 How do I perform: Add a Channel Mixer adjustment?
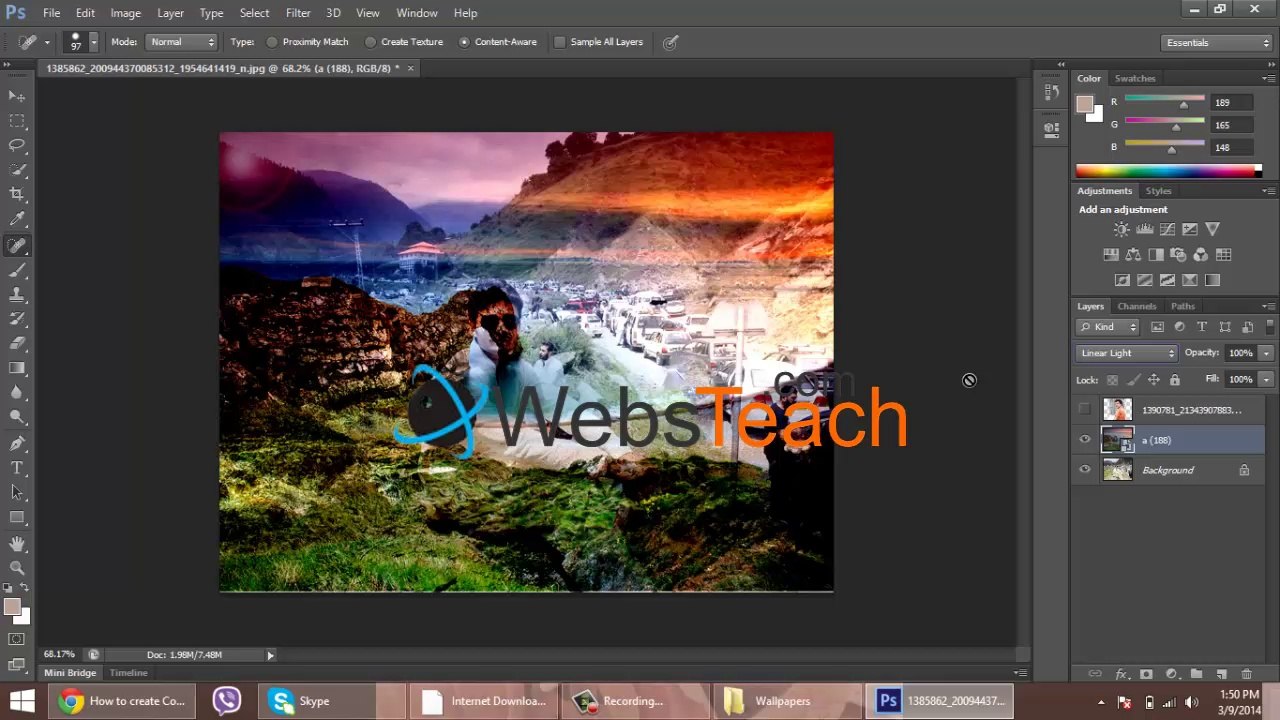coord(1201,255)
